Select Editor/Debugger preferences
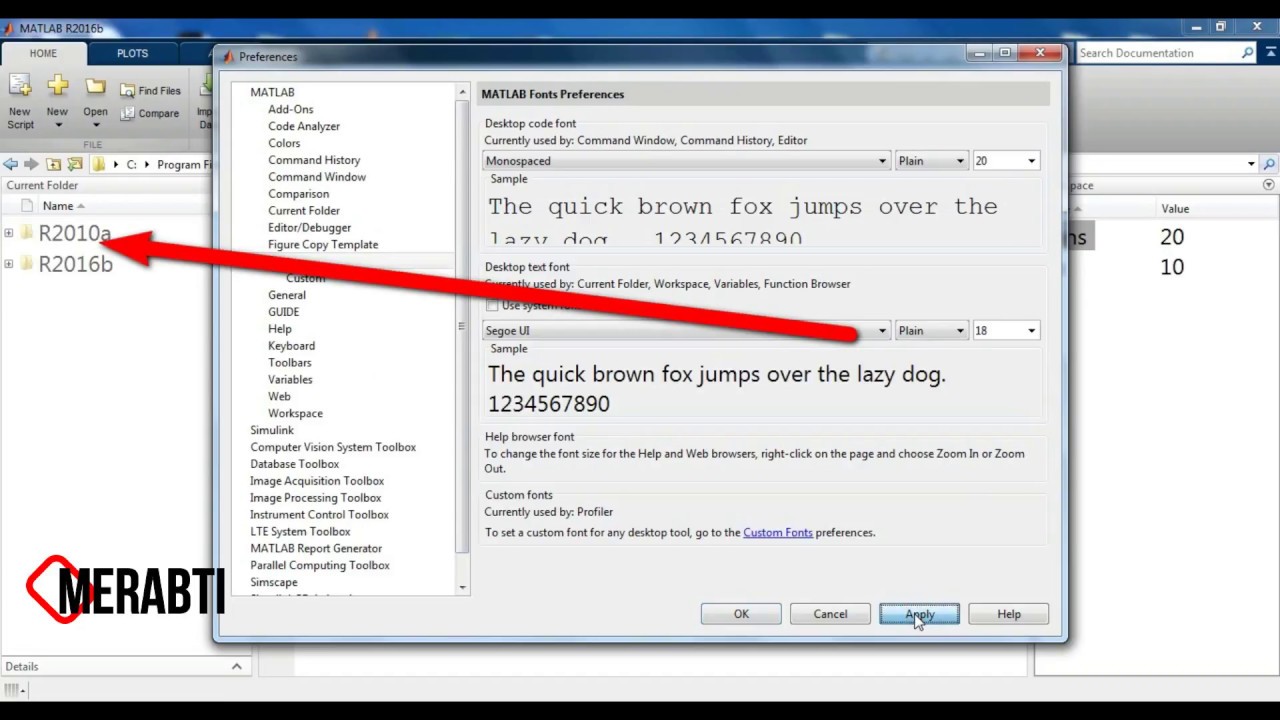Screen dimensions: 1280x720 (x=309, y=228)
